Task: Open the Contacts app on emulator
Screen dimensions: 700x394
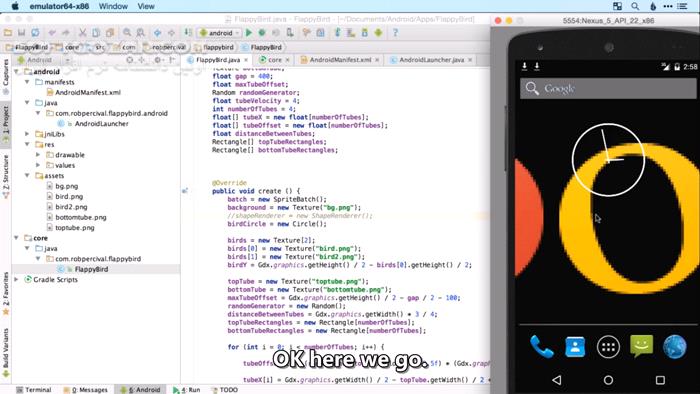Action: tap(575, 347)
